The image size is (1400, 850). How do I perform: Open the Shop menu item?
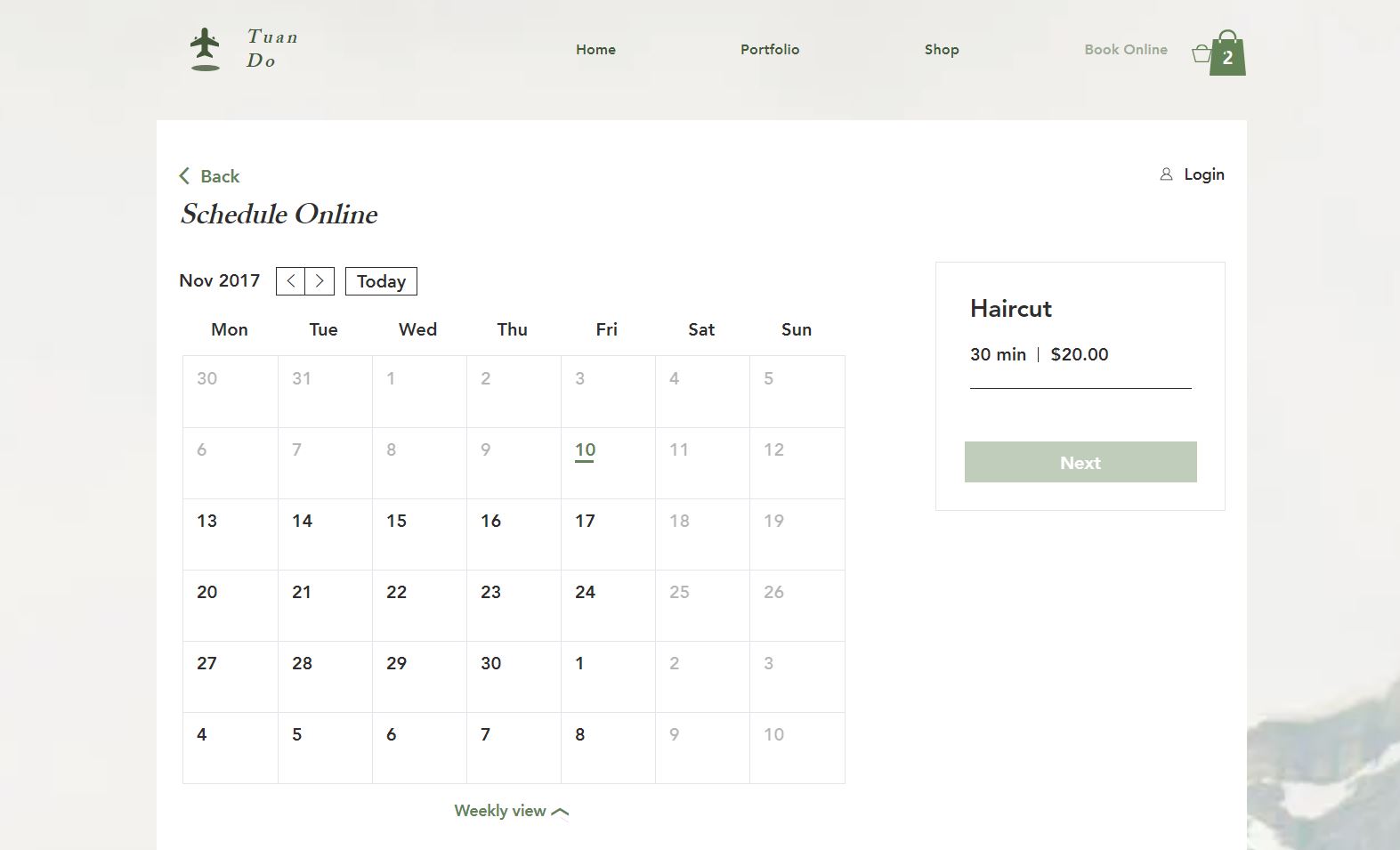pyautogui.click(x=942, y=50)
